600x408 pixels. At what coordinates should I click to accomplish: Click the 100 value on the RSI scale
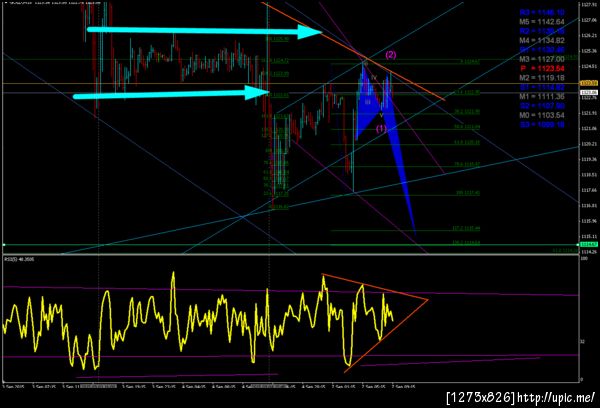click(x=584, y=259)
